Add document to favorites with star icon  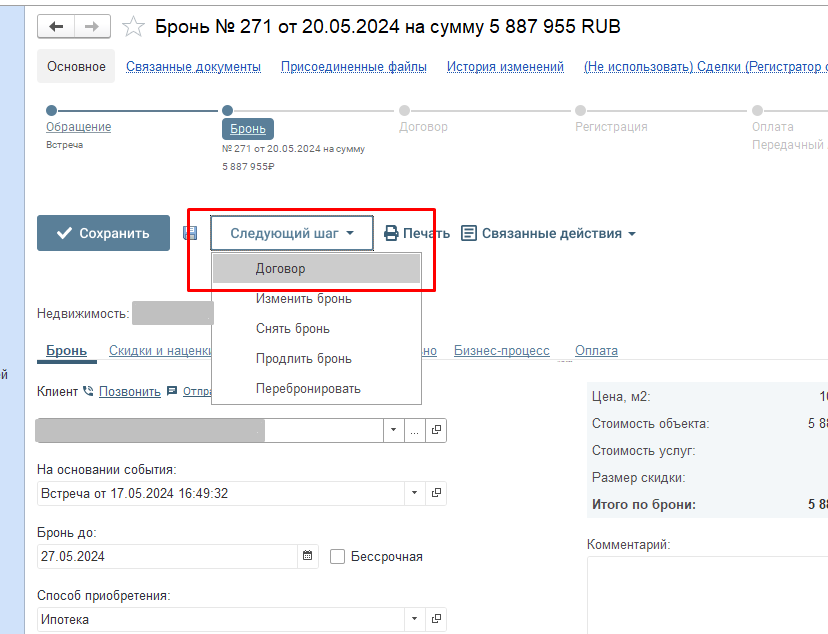click(133, 27)
